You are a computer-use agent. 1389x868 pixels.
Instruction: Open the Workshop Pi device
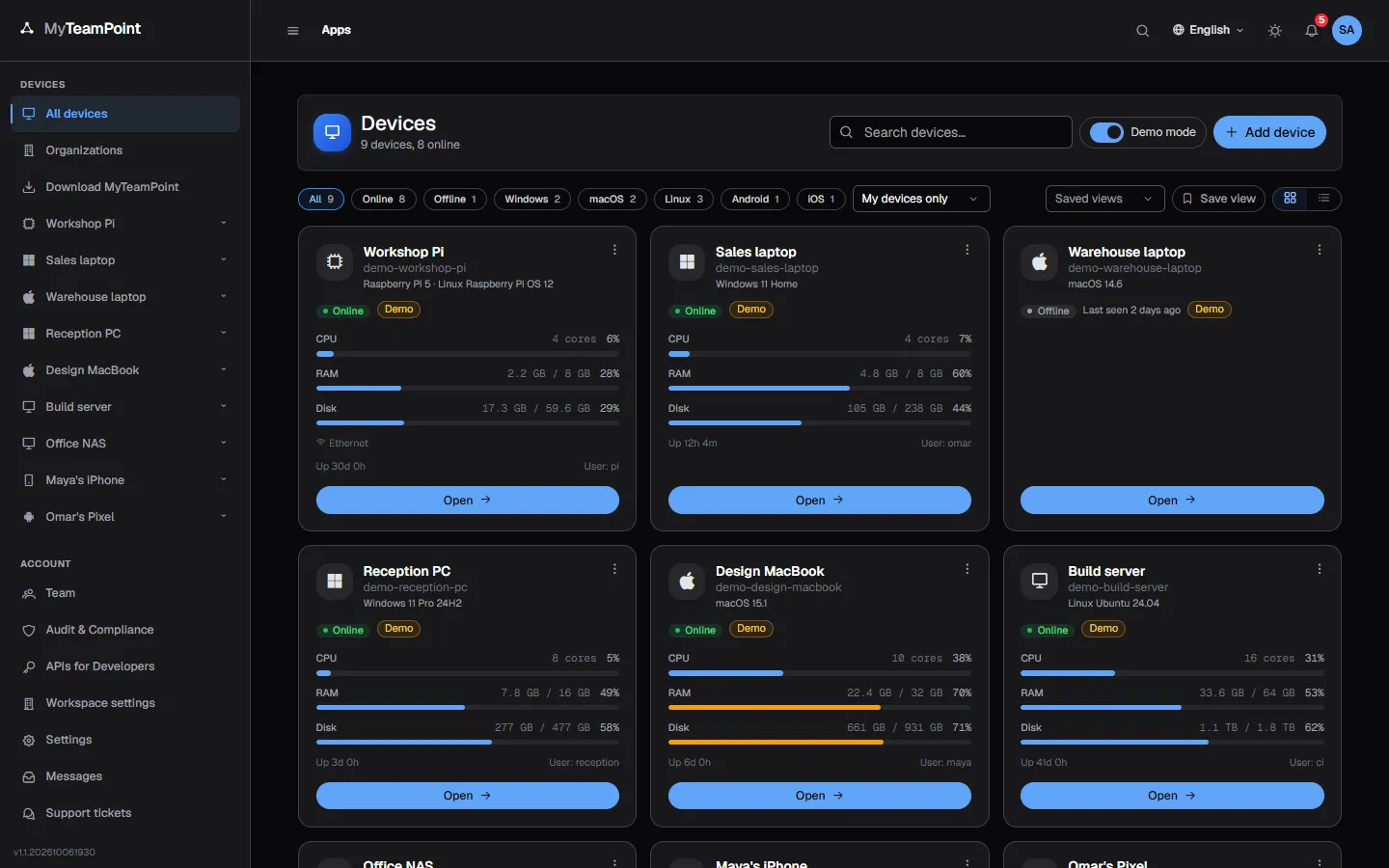click(468, 501)
